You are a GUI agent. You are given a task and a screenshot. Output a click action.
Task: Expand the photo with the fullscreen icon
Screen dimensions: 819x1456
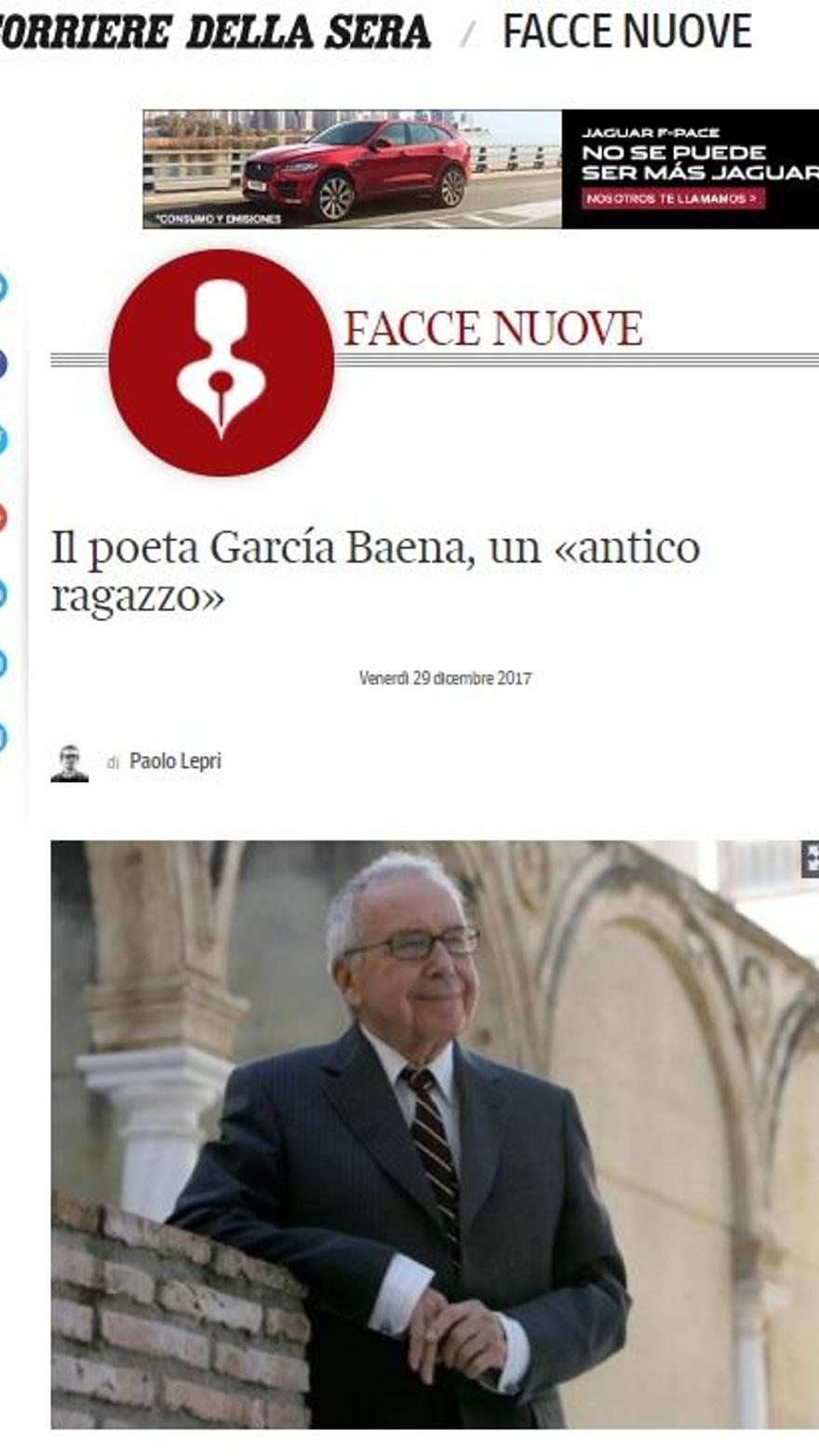[x=811, y=859]
